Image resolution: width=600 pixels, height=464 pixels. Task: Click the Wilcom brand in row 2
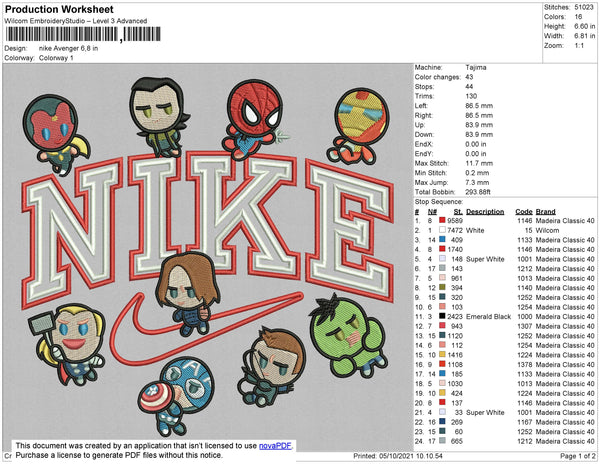[548, 230]
